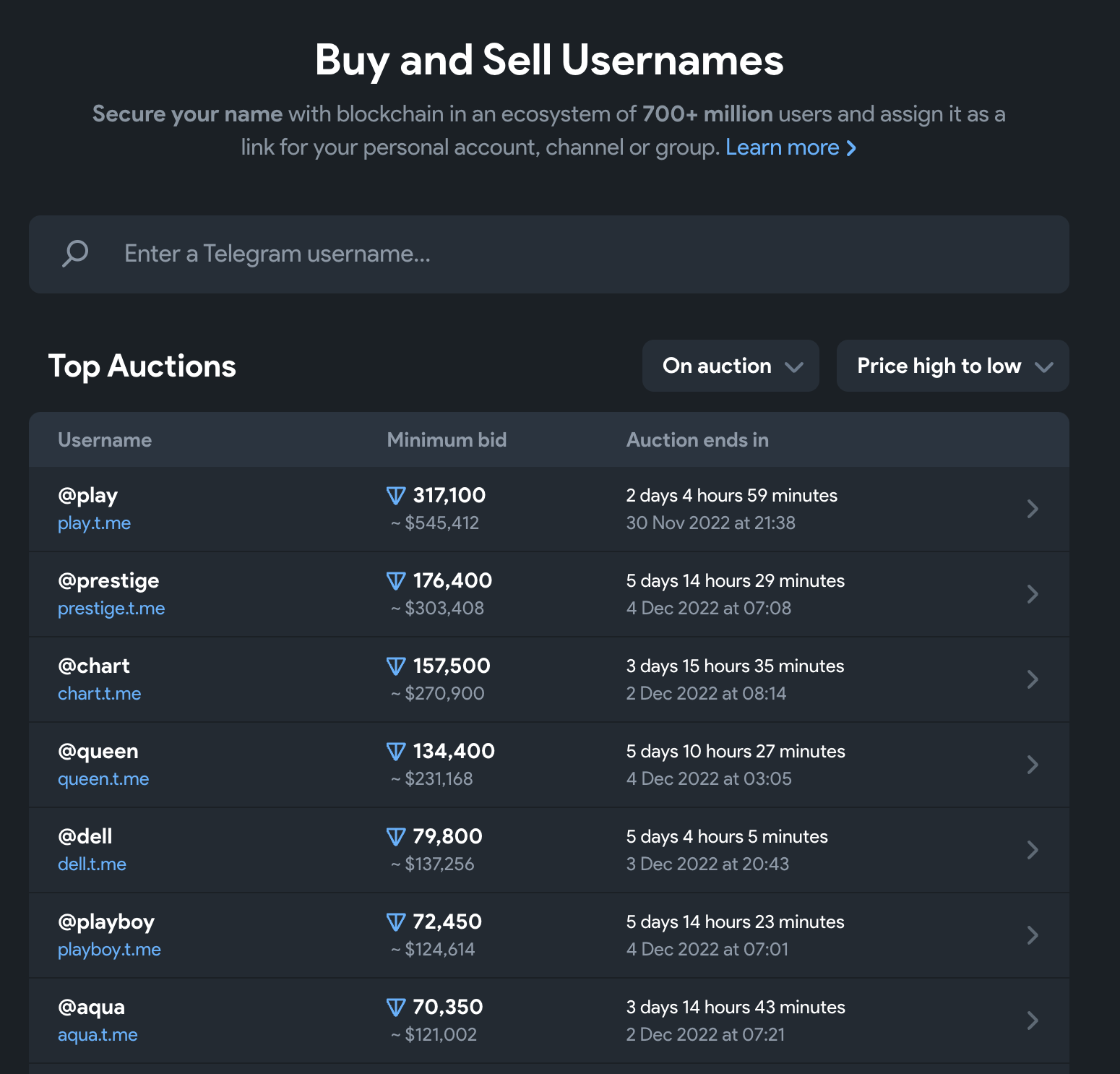Click the Buy and Sell Usernames title
Viewport: 1120px width, 1074px height.
549,60
